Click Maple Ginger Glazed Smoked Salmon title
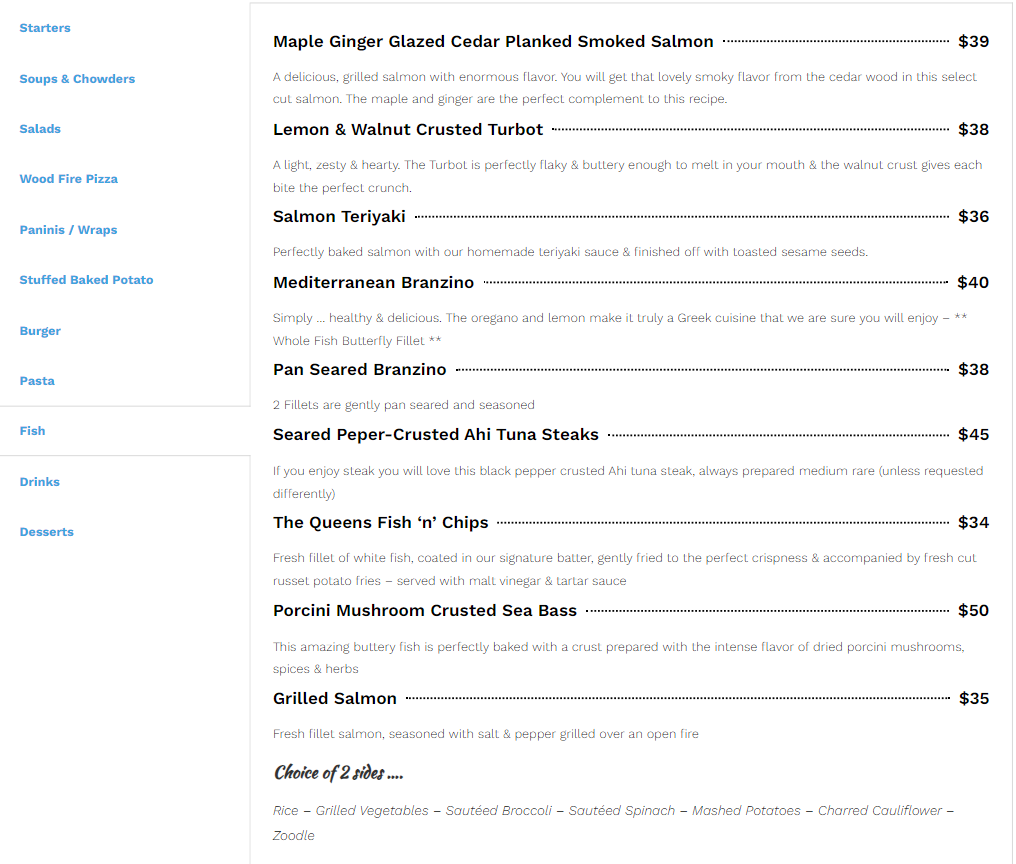This screenshot has width=1016, height=864. point(493,42)
